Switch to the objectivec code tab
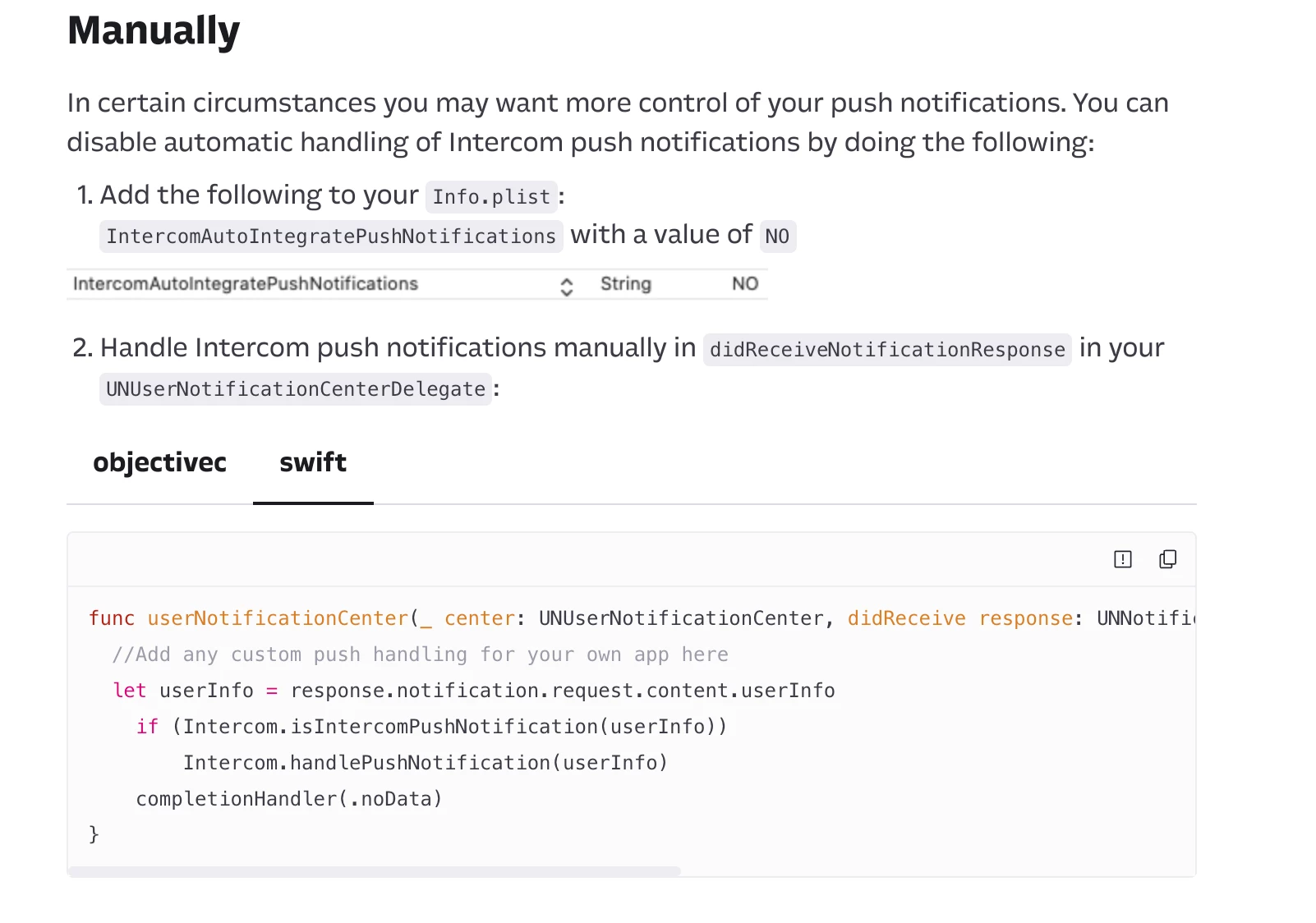Viewport: 1316px width, 923px height. click(x=159, y=462)
